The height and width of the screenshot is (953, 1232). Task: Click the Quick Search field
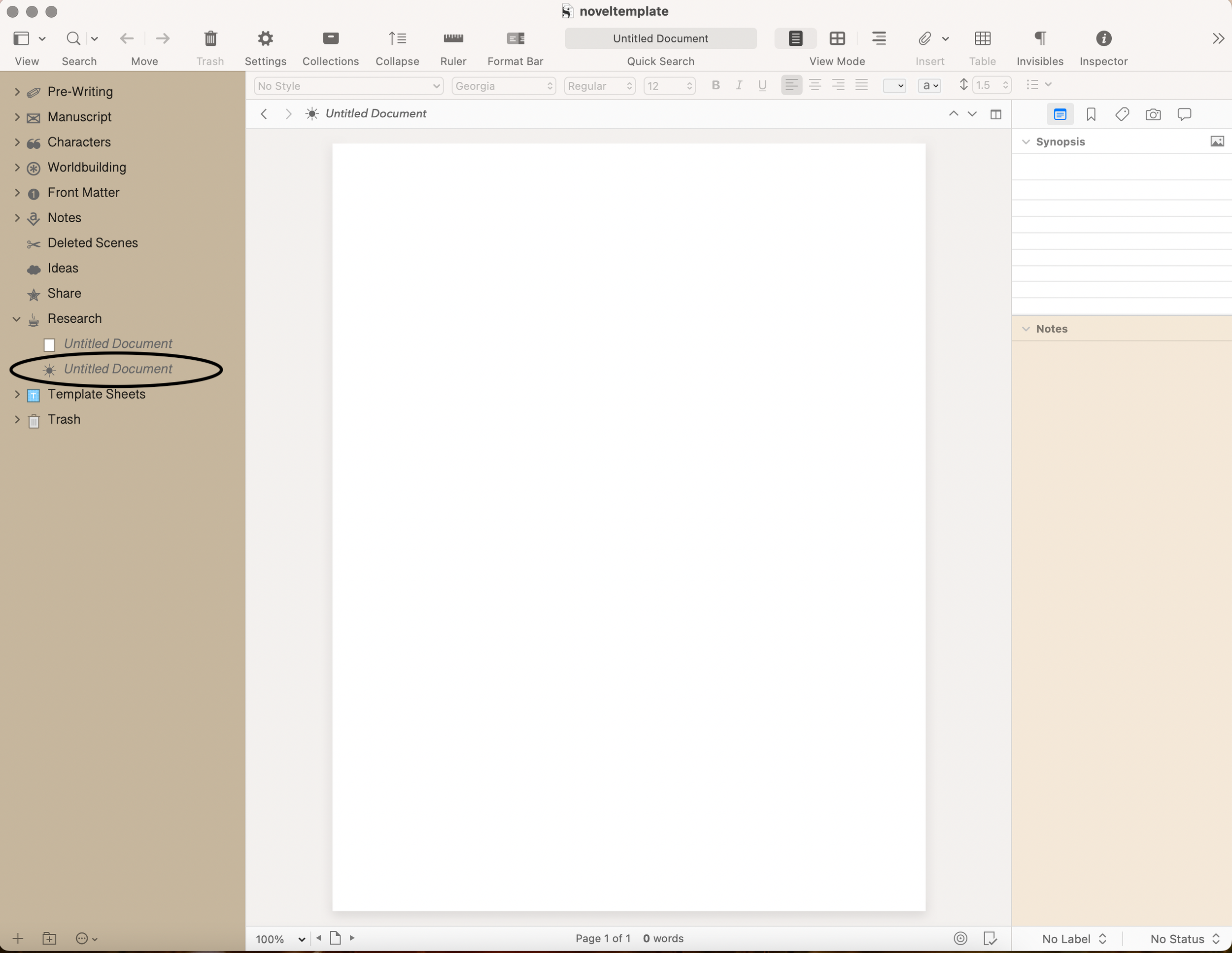(660, 38)
